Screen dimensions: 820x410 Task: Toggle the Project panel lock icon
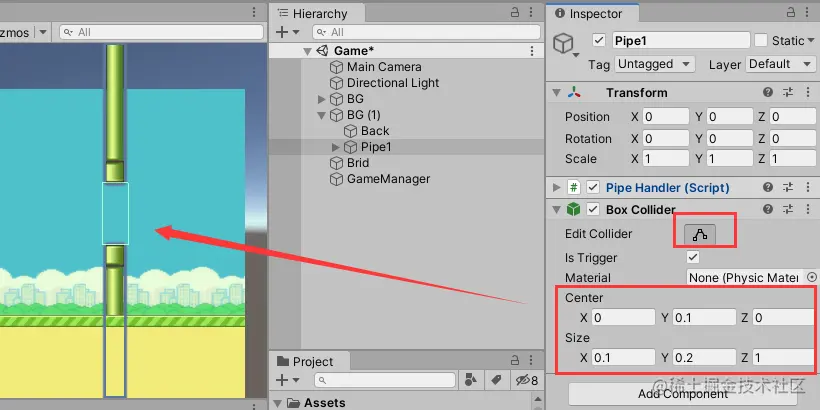click(x=515, y=360)
